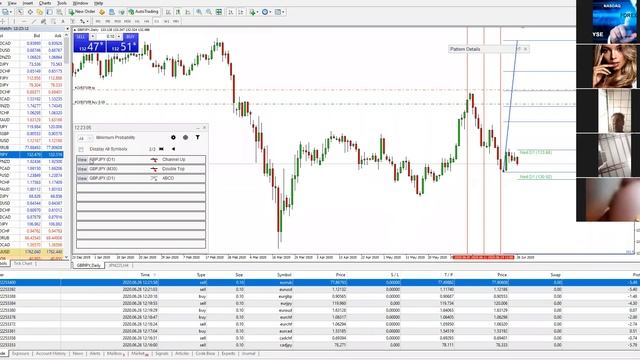Click the T filter icon in pattern panel
The height and width of the screenshot is (360, 640).
(x=198, y=138)
